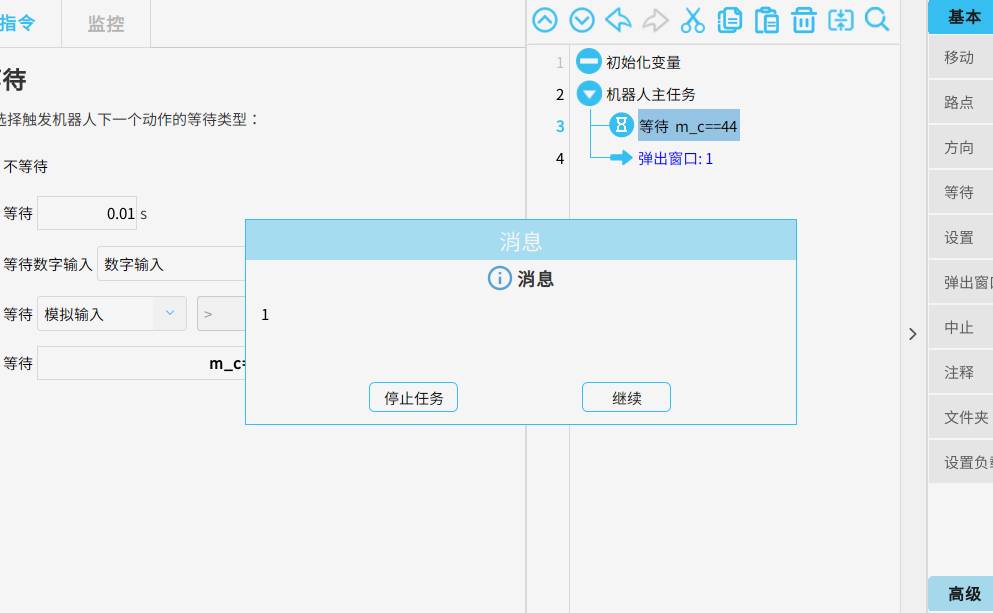
Task: Click the scissors cut icon
Action: click(692, 19)
